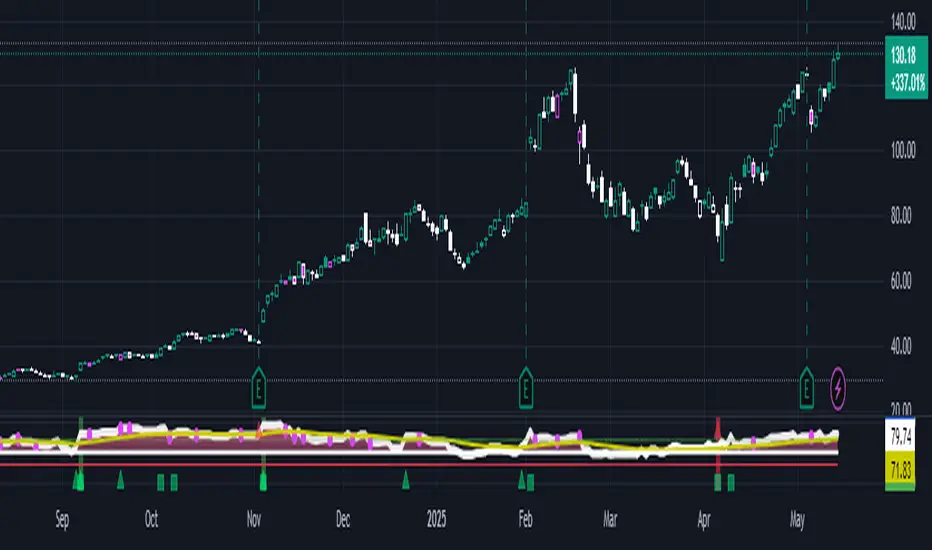Click the 40.00 price axis label
The height and width of the screenshot is (550, 932).
902,346
